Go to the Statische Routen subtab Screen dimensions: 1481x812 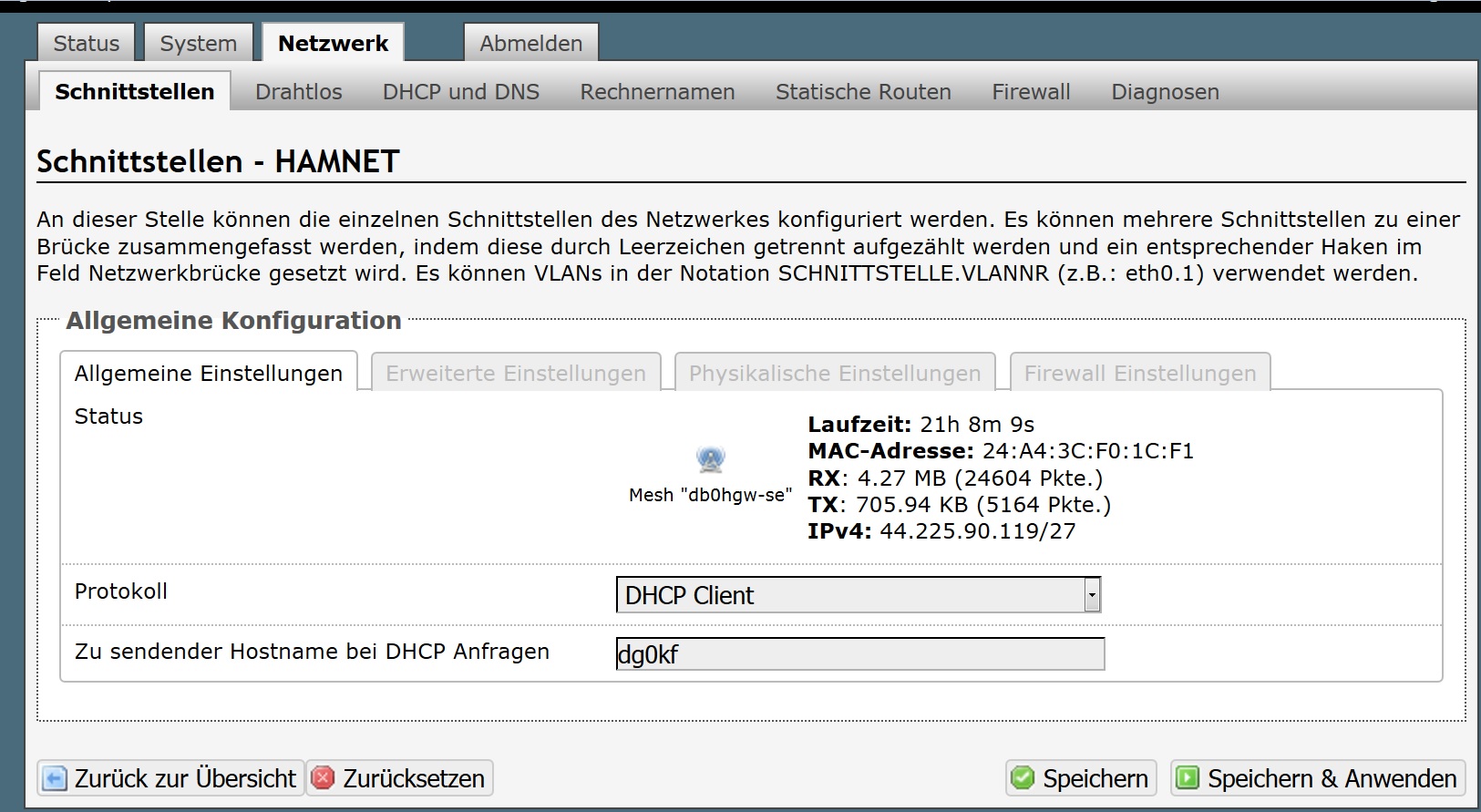(863, 92)
